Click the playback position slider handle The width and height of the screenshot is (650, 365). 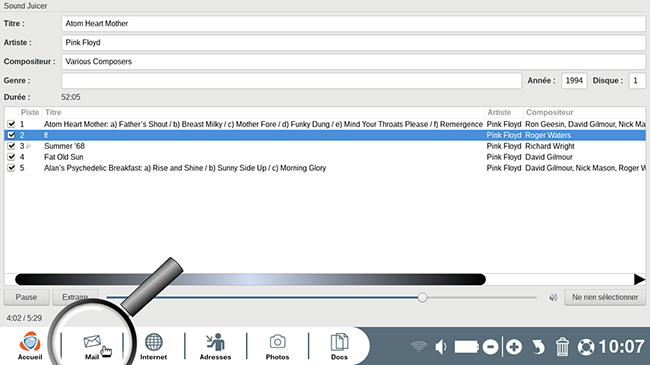[x=422, y=297]
